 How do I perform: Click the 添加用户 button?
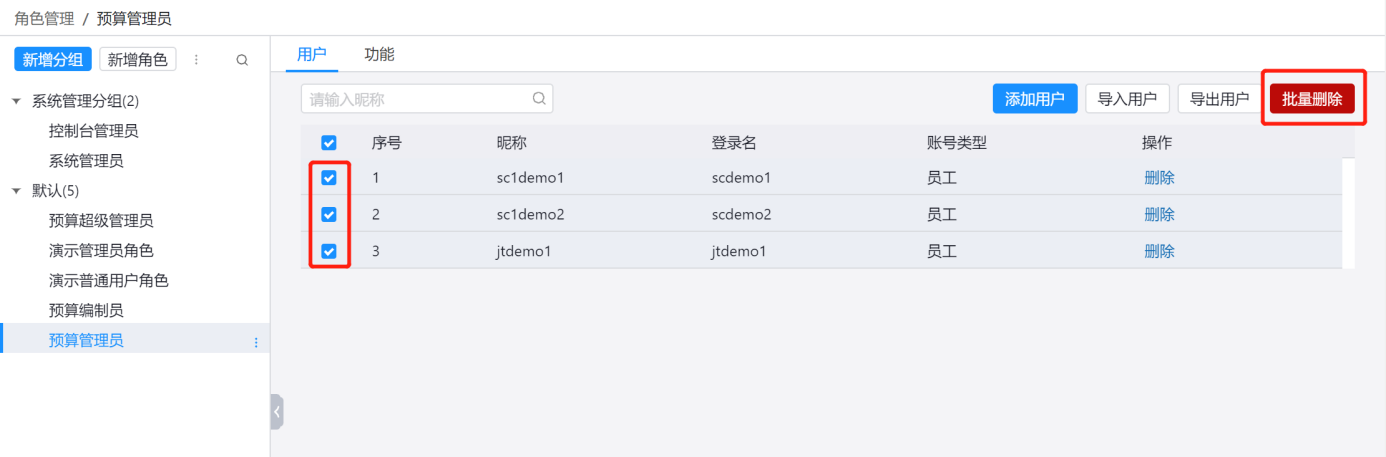(x=1034, y=99)
